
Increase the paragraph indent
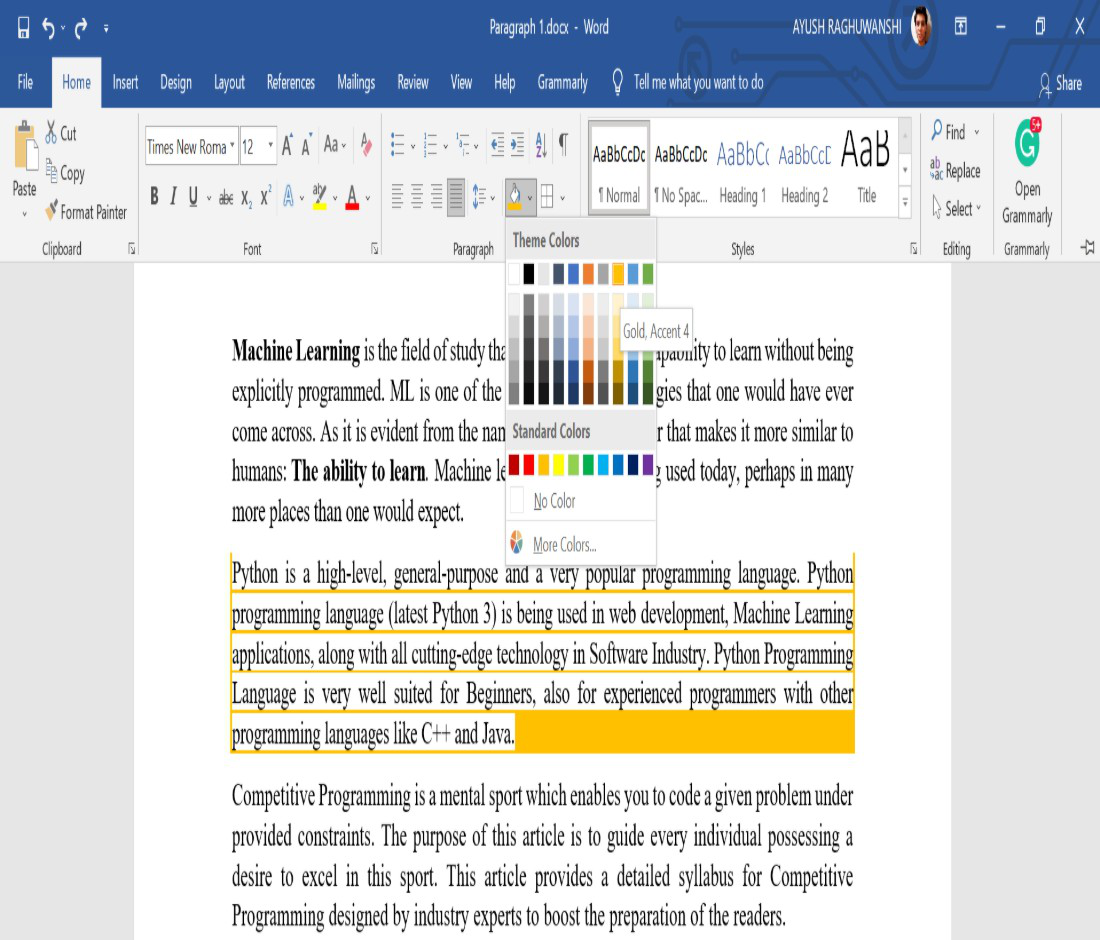517,145
